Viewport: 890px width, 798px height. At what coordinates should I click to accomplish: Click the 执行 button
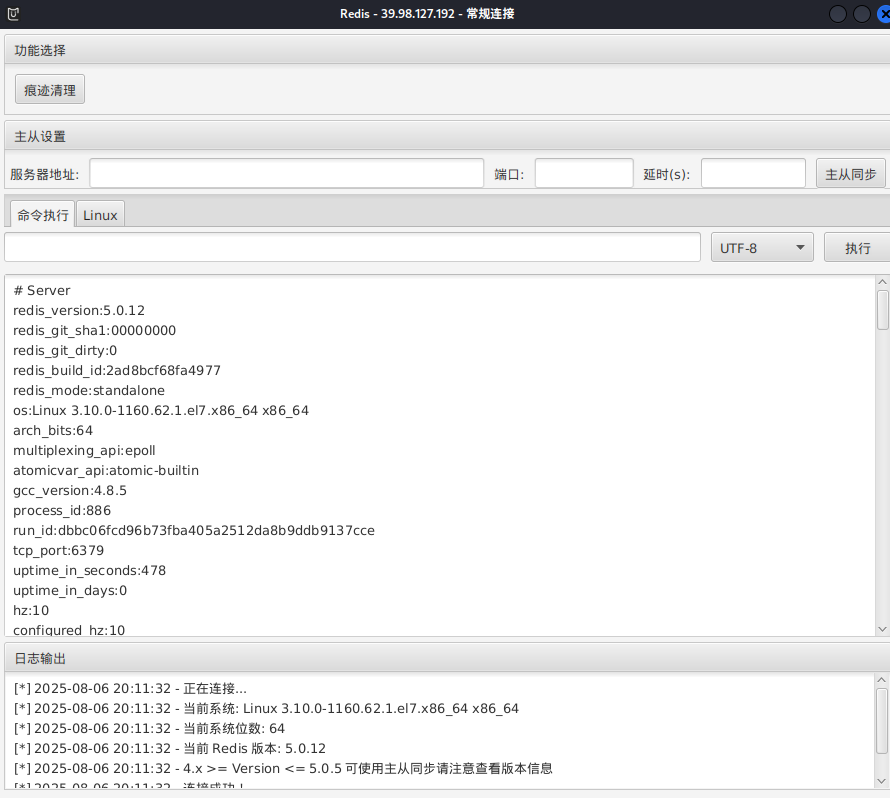(x=857, y=247)
